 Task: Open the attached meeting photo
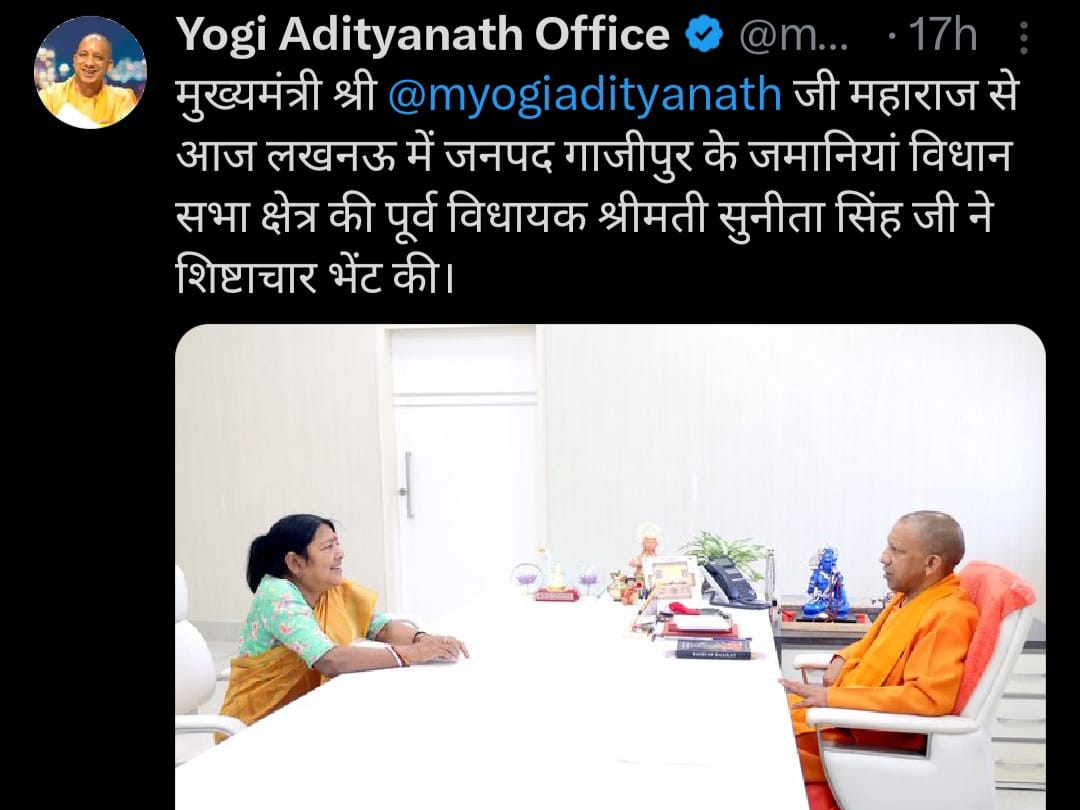610,567
